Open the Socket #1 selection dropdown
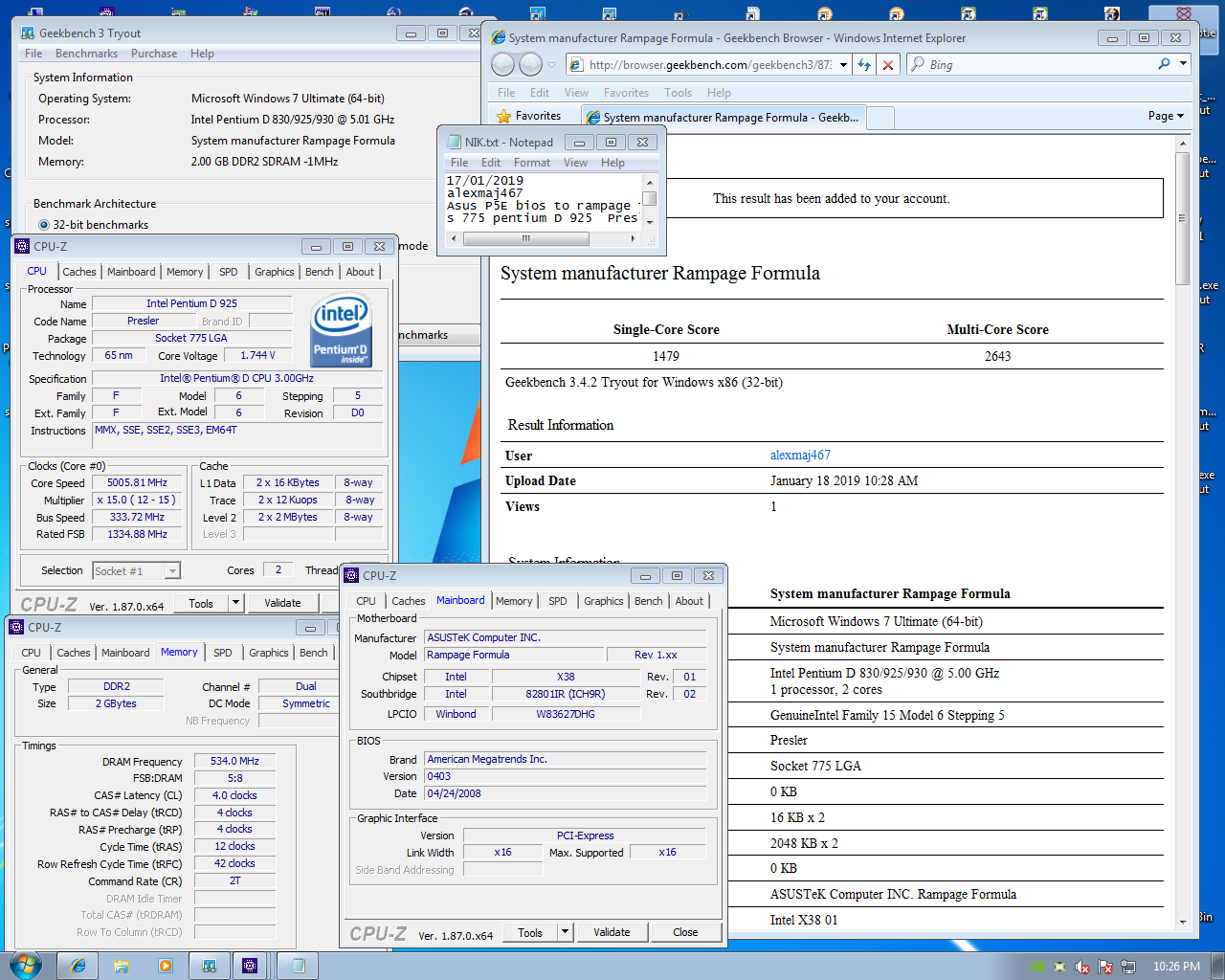Image resolution: width=1225 pixels, height=980 pixels. click(172, 570)
